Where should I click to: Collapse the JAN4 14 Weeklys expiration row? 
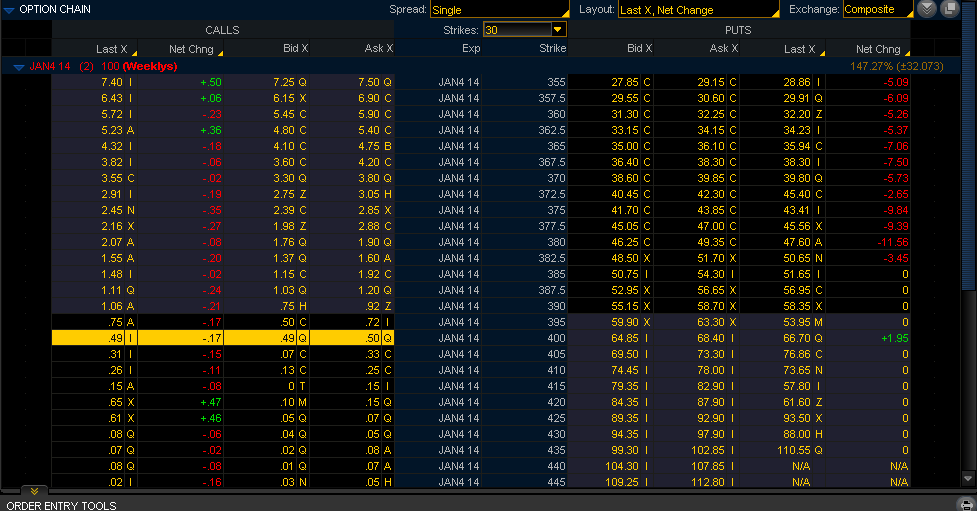click(19, 66)
